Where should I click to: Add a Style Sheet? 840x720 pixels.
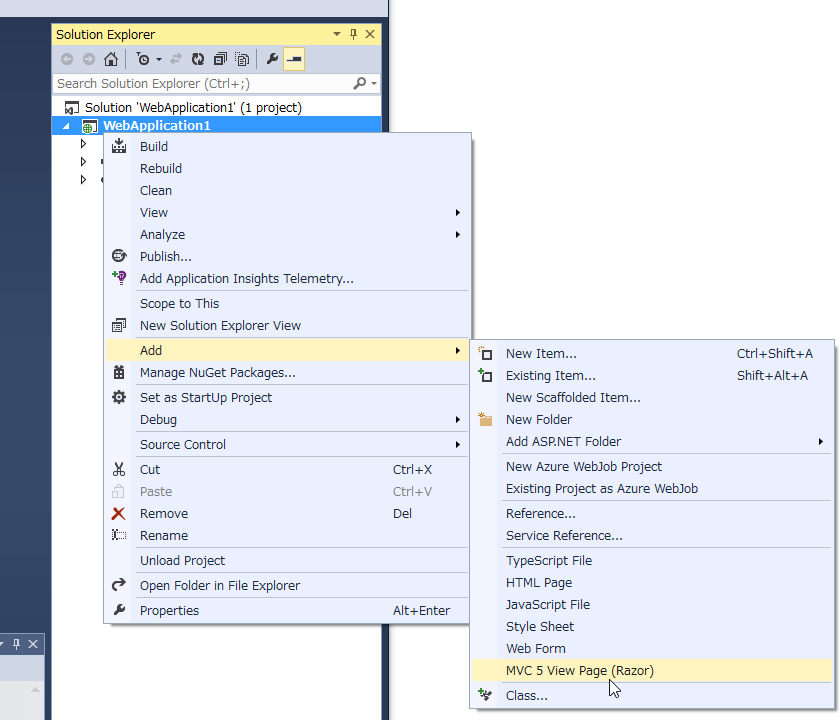tap(652, 626)
